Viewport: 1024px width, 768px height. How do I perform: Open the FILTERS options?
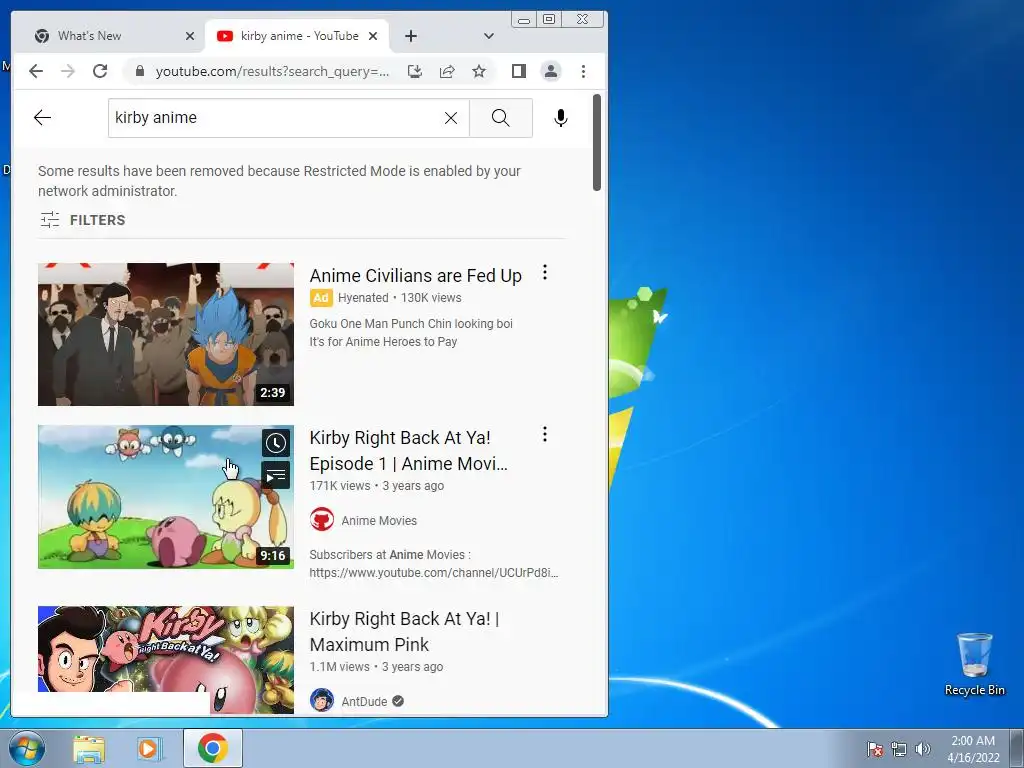coord(82,220)
